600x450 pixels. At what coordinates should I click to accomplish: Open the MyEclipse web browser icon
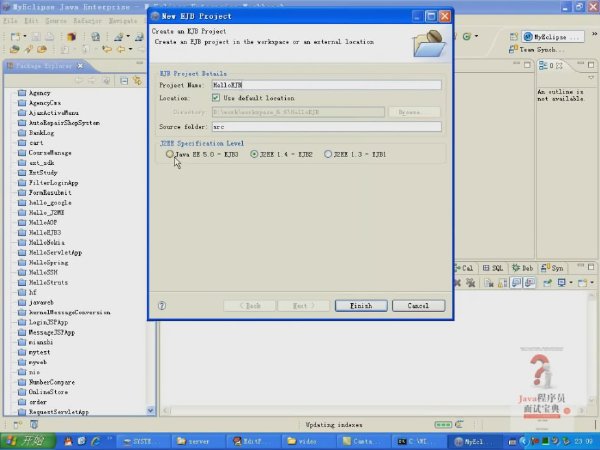[95, 37]
